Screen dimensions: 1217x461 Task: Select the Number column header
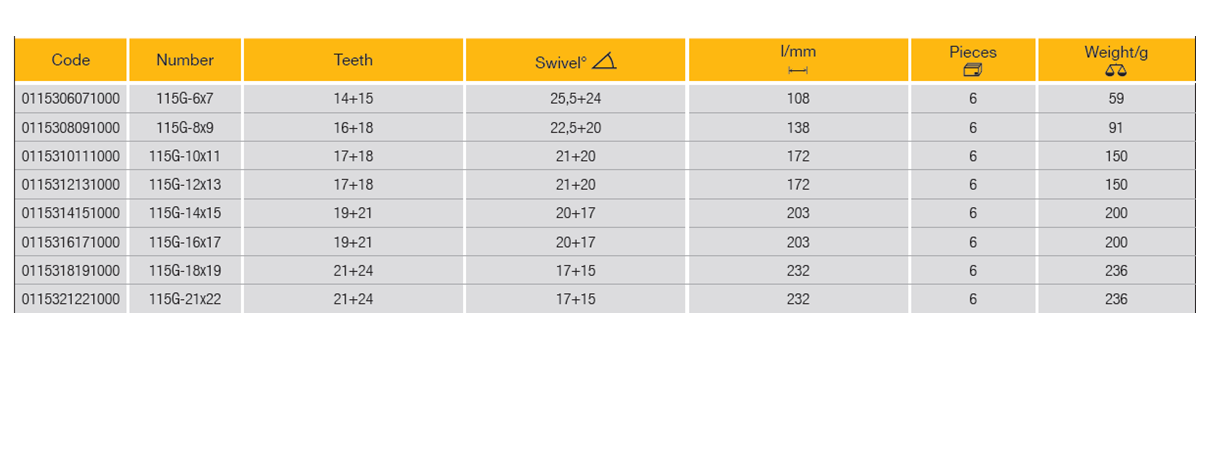[x=185, y=60]
